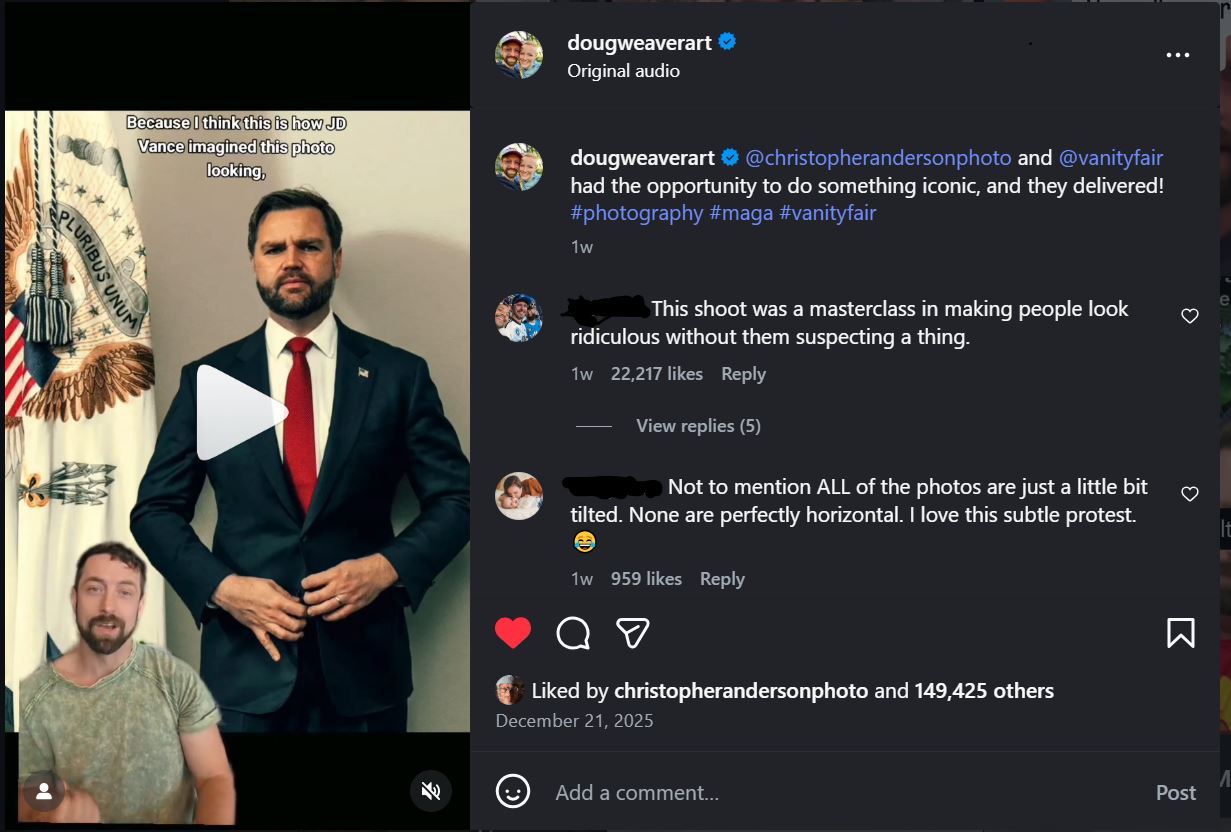1231x832 pixels.
Task: Reply to the tilted photos comment
Action: point(722,579)
